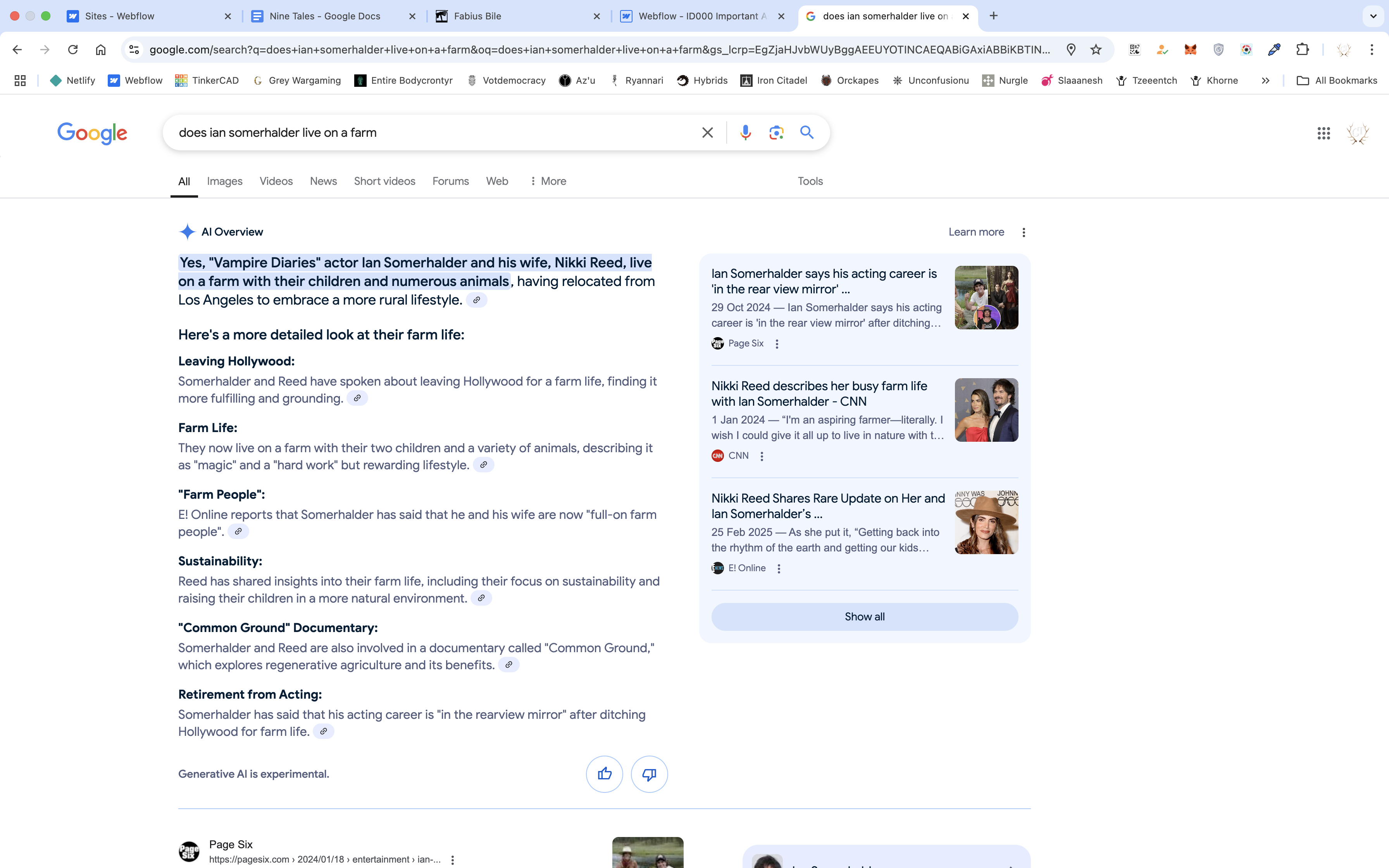Viewport: 1389px width, 868px height.
Task: Switch to the Images results tab
Action: click(x=224, y=181)
